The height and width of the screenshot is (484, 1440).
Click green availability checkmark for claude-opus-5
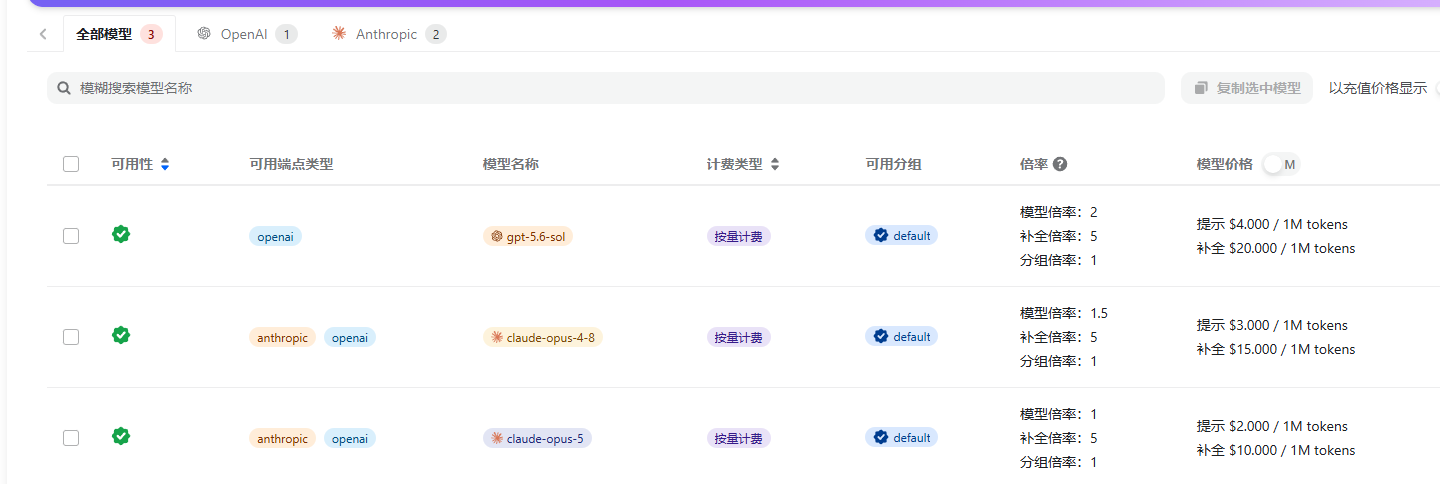(121, 436)
